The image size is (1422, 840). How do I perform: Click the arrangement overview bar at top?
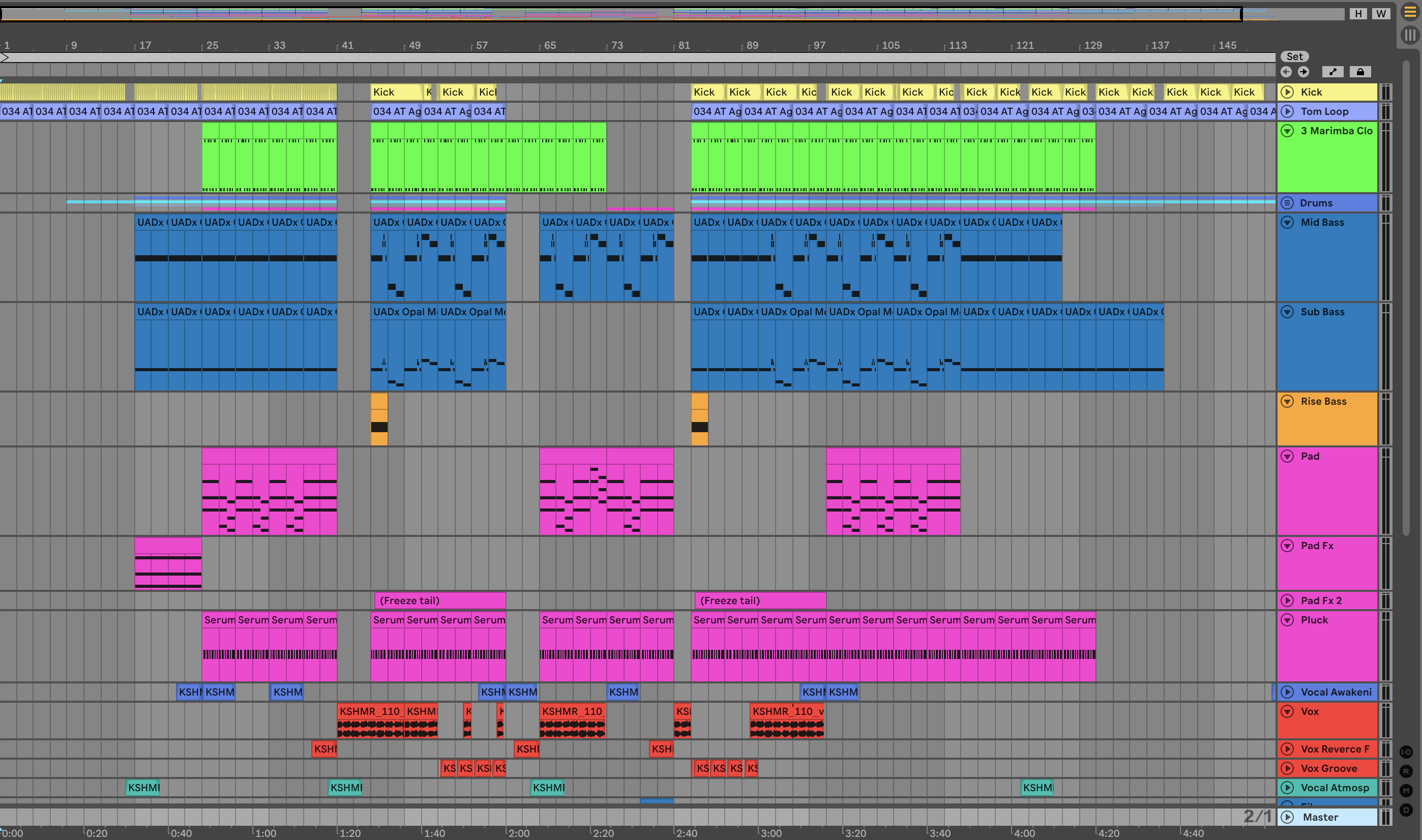[x=623, y=14]
